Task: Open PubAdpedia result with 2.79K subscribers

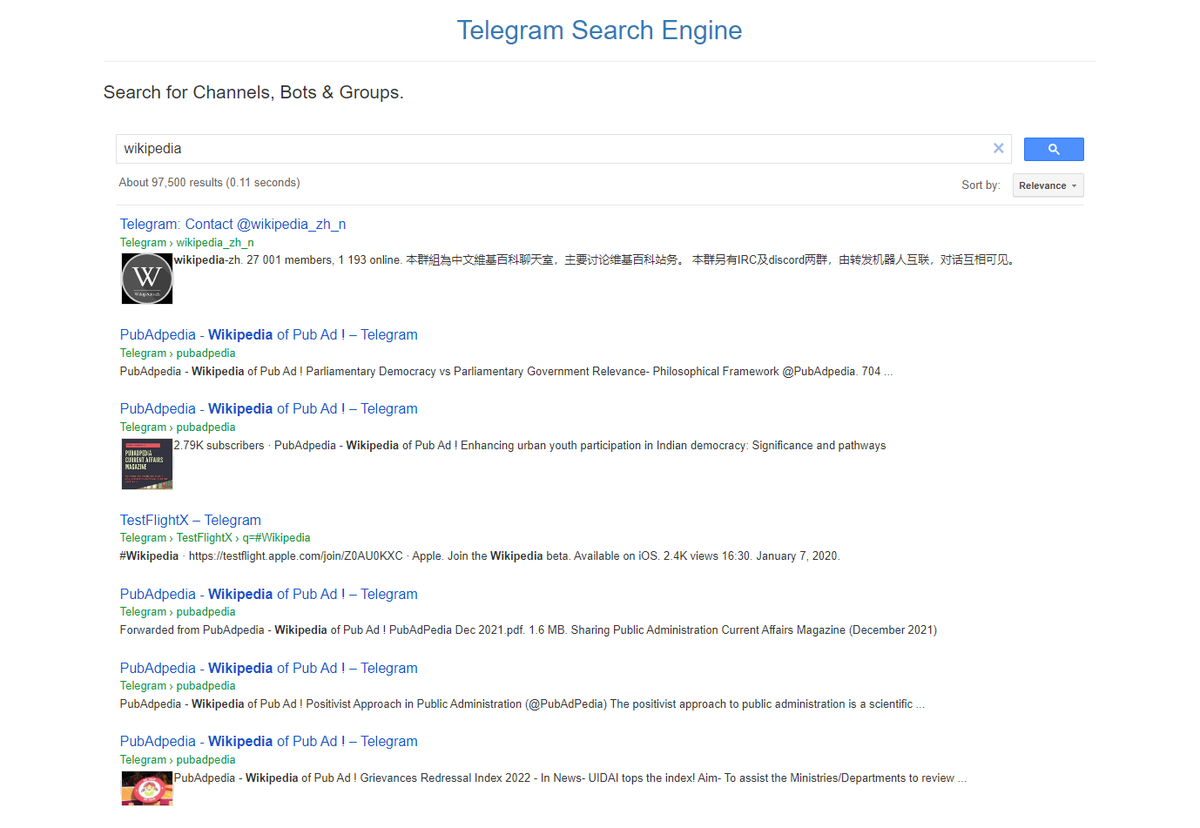Action: [x=269, y=409]
